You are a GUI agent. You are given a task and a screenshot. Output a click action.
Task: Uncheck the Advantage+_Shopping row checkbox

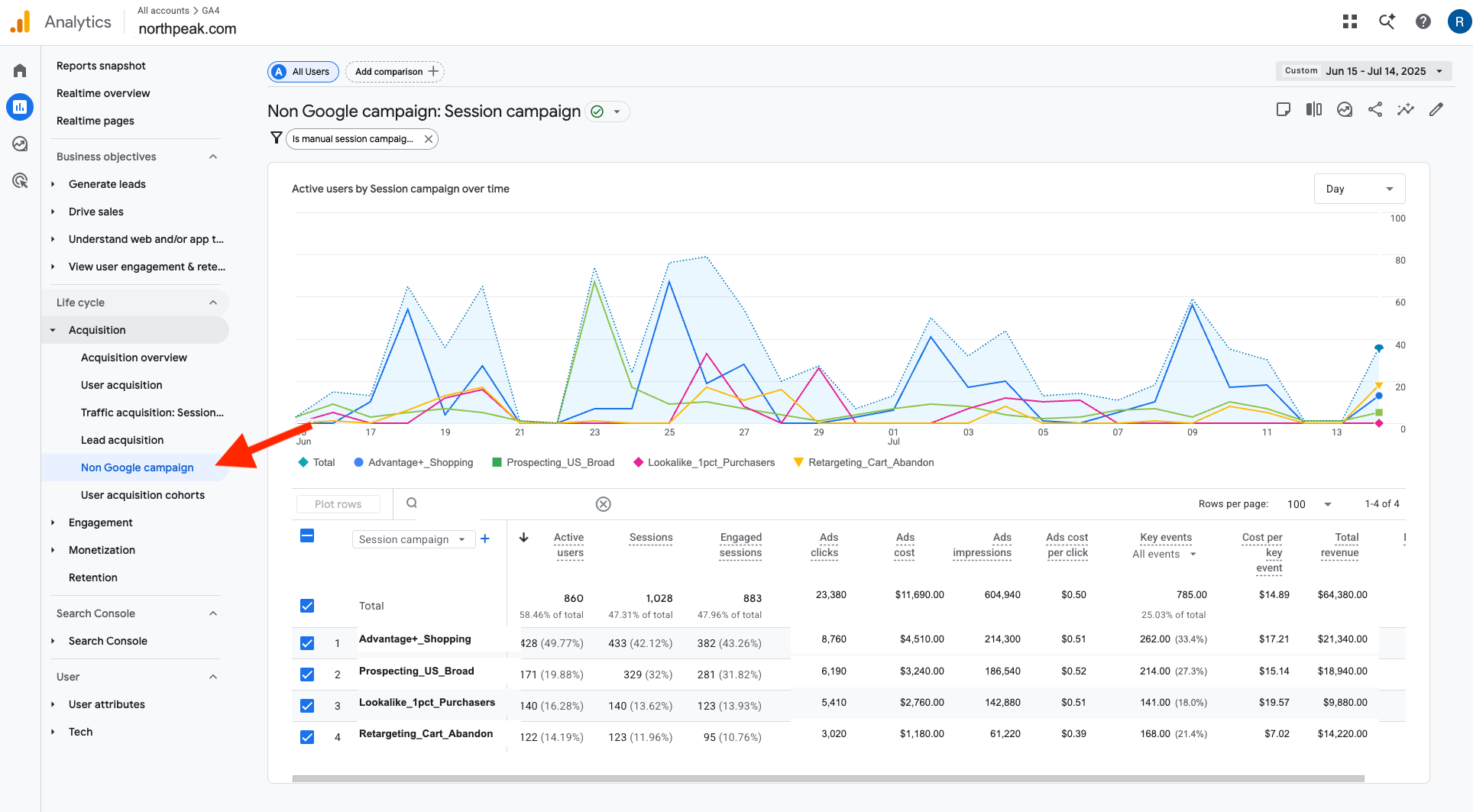[307, 643]
